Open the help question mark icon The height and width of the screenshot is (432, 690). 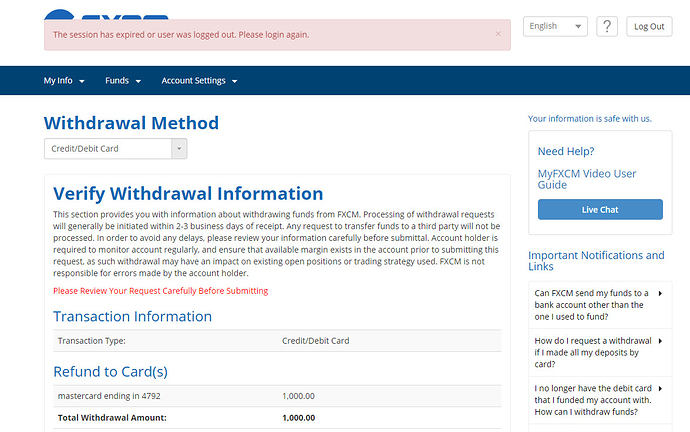607,26
